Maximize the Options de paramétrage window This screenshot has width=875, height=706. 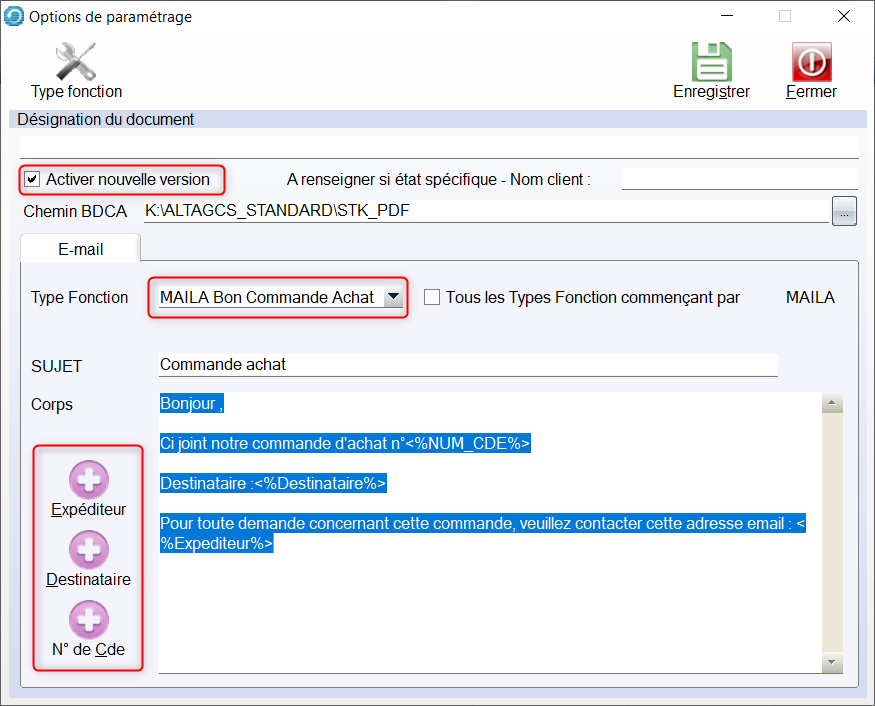point(785,16)
